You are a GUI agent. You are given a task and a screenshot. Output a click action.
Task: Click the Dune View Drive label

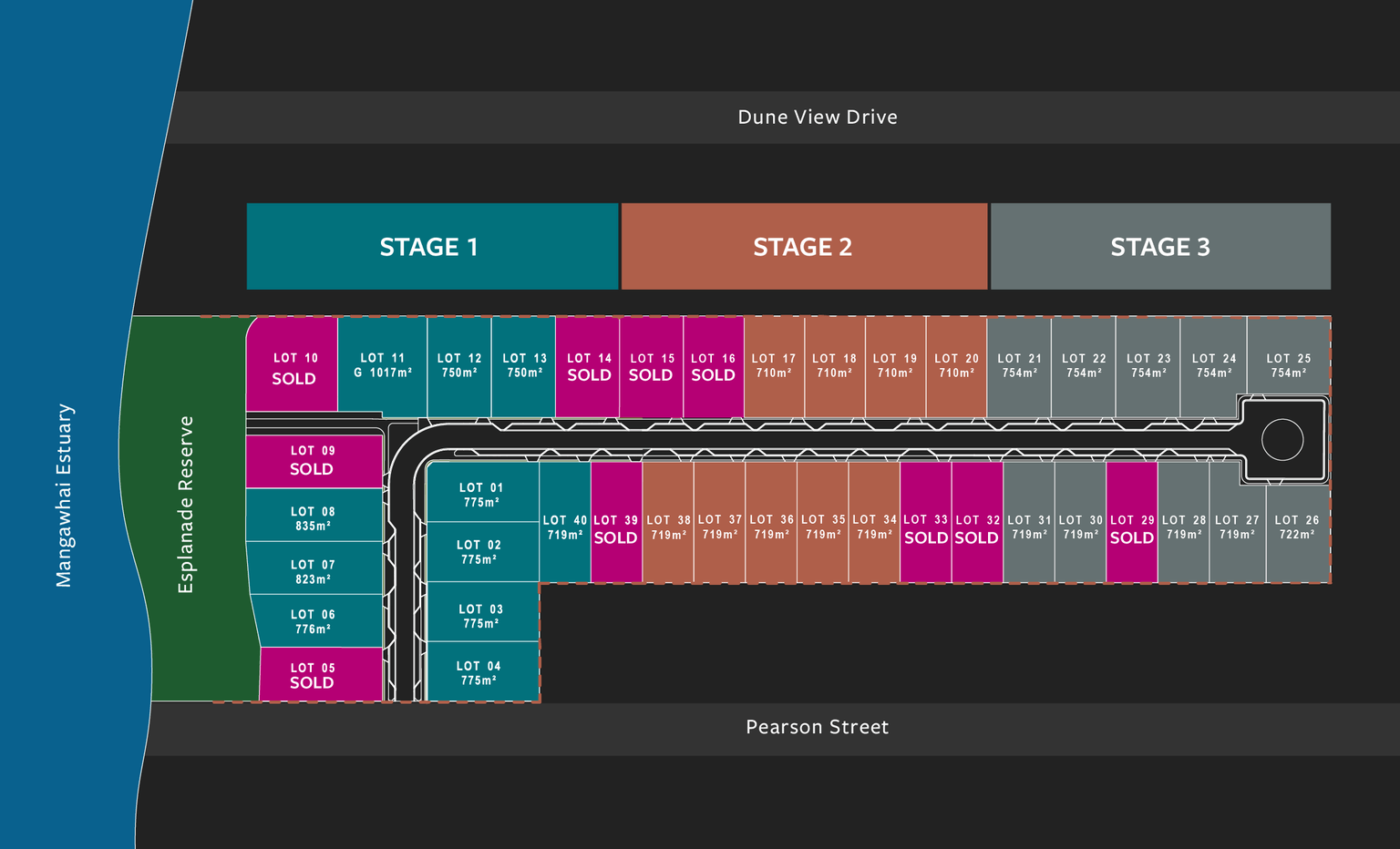point(818,117)
